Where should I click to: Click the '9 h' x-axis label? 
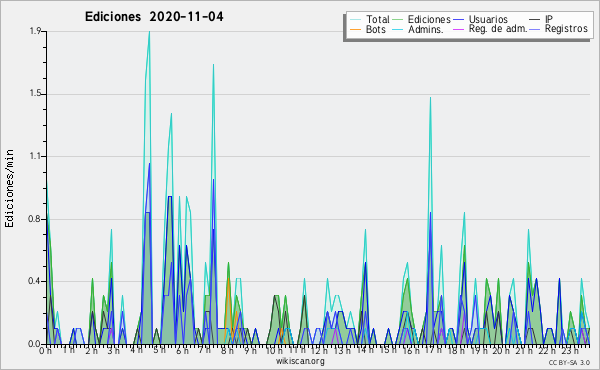[250, 351]
